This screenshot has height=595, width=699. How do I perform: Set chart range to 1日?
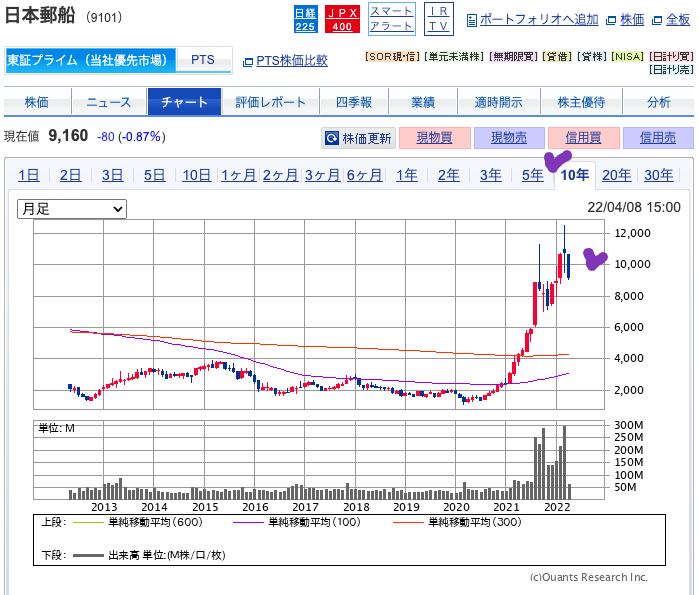point(29,175)
